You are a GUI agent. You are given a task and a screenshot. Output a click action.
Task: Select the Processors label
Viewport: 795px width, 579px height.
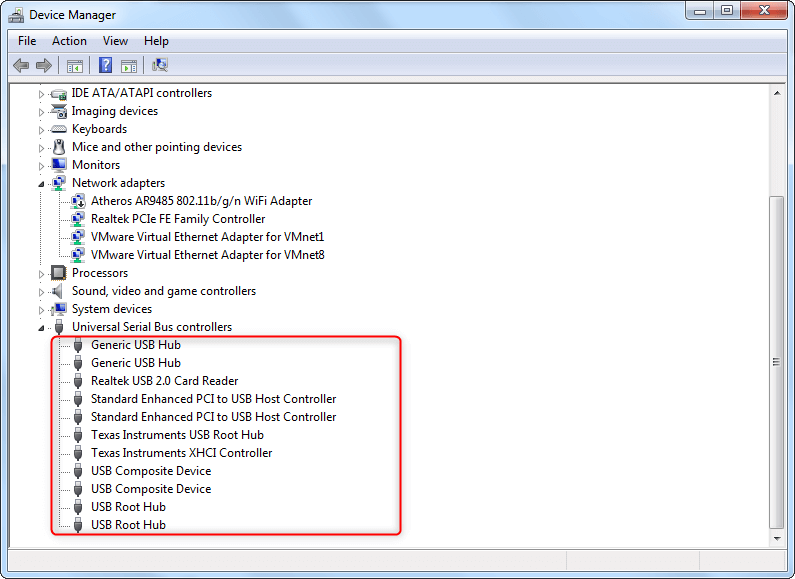click(100, 273)
